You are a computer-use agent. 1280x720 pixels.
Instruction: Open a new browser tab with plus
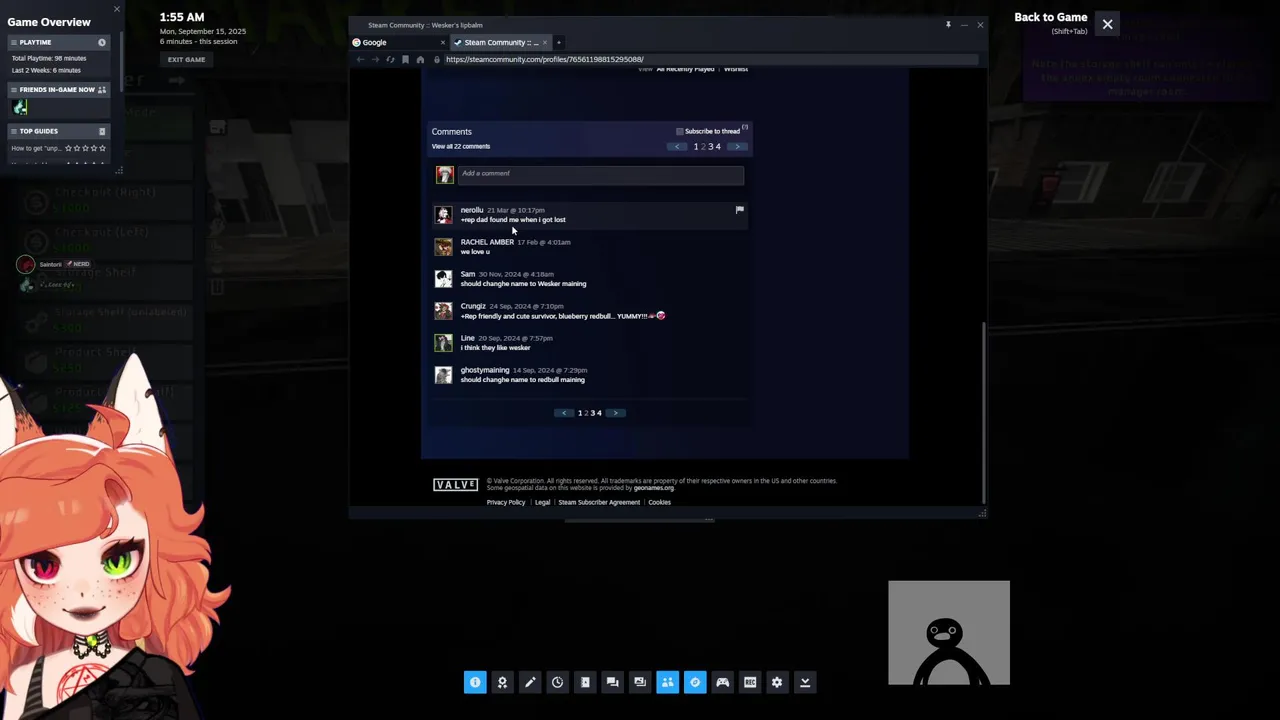pyautogui.click(x=559, y=42)
